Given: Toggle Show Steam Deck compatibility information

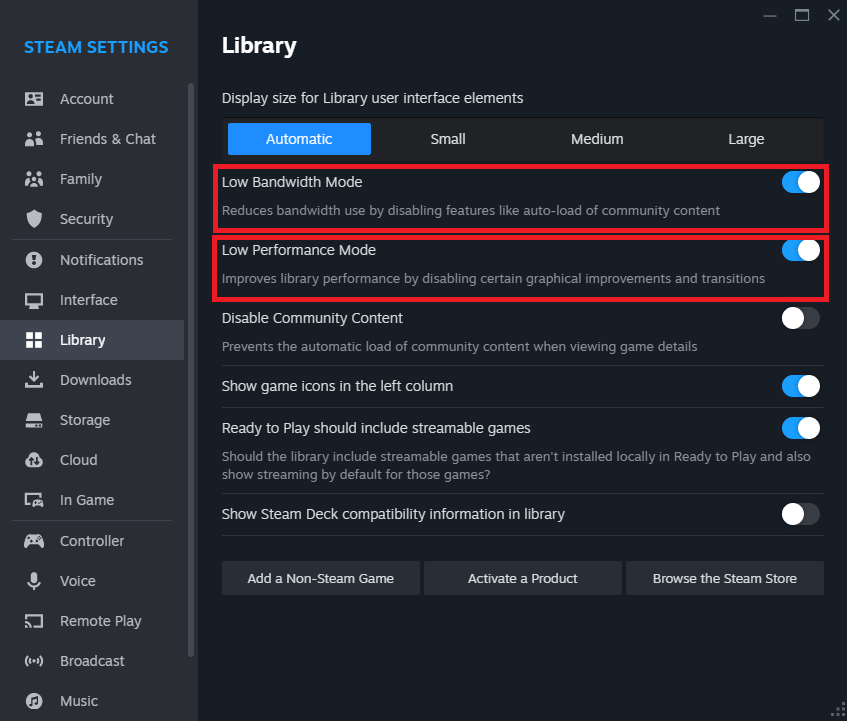Looking at the screenshot, I should point(800,514).
